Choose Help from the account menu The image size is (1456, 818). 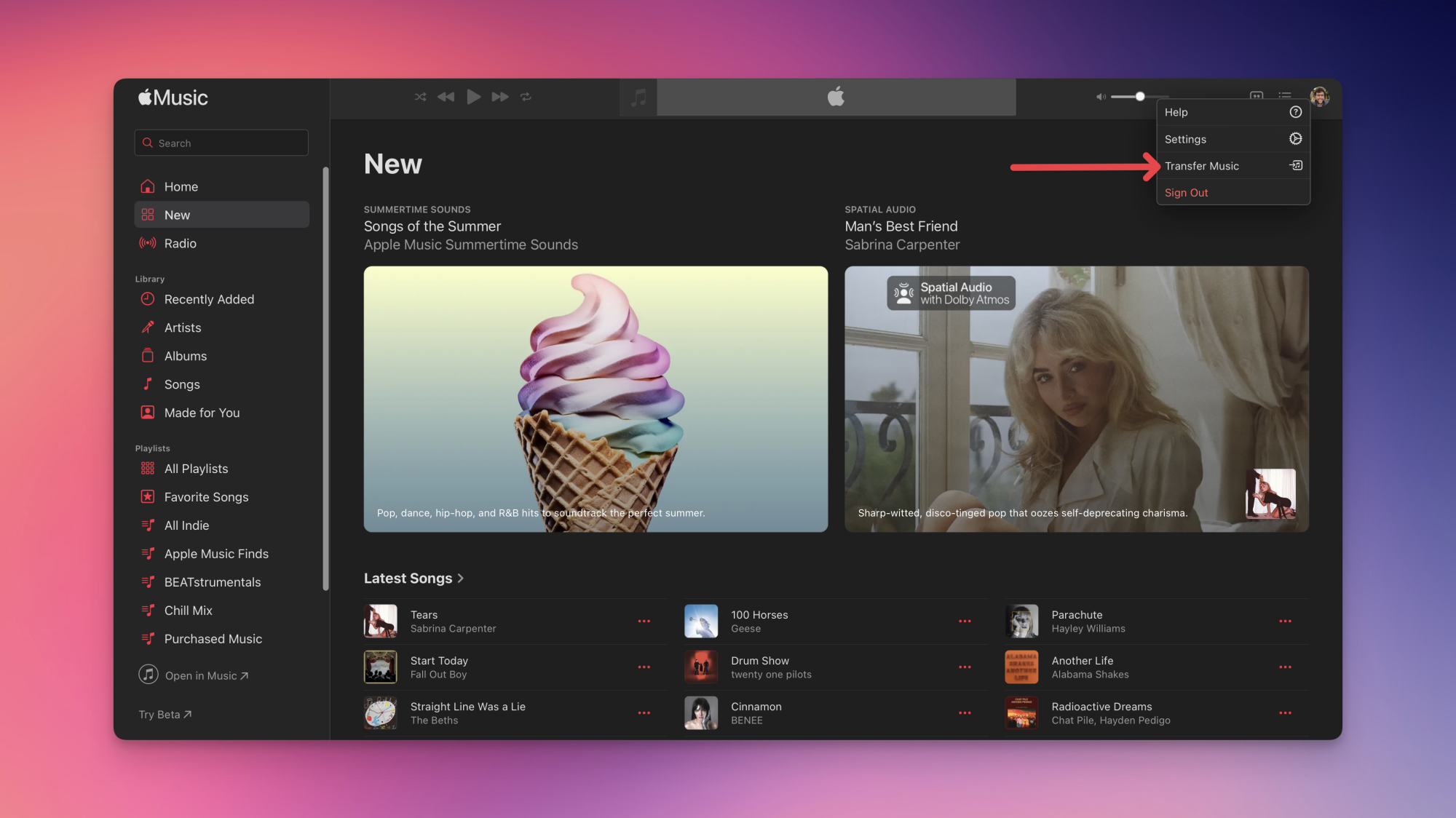[x=1233, y=112]
